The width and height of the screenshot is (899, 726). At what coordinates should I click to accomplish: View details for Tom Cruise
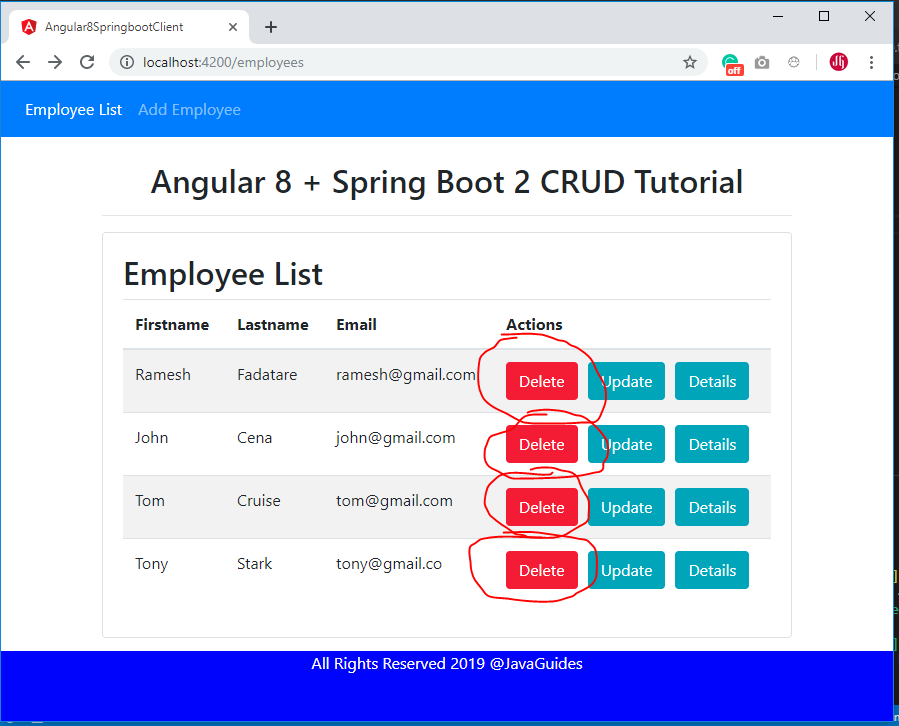[711, 507]
